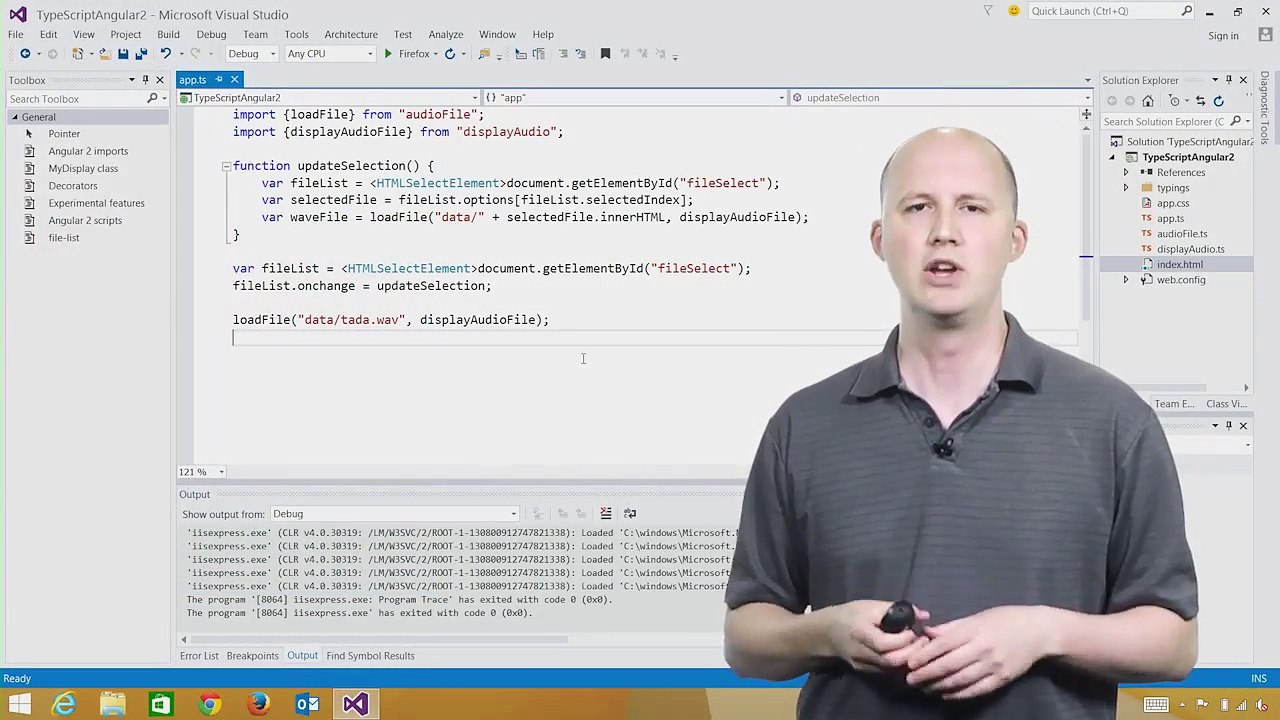Collapse the updateSelection function outline
Image resolution: width=1280 pixels, height=720 pixels.
pyautogui.click(x=226, y=166)
